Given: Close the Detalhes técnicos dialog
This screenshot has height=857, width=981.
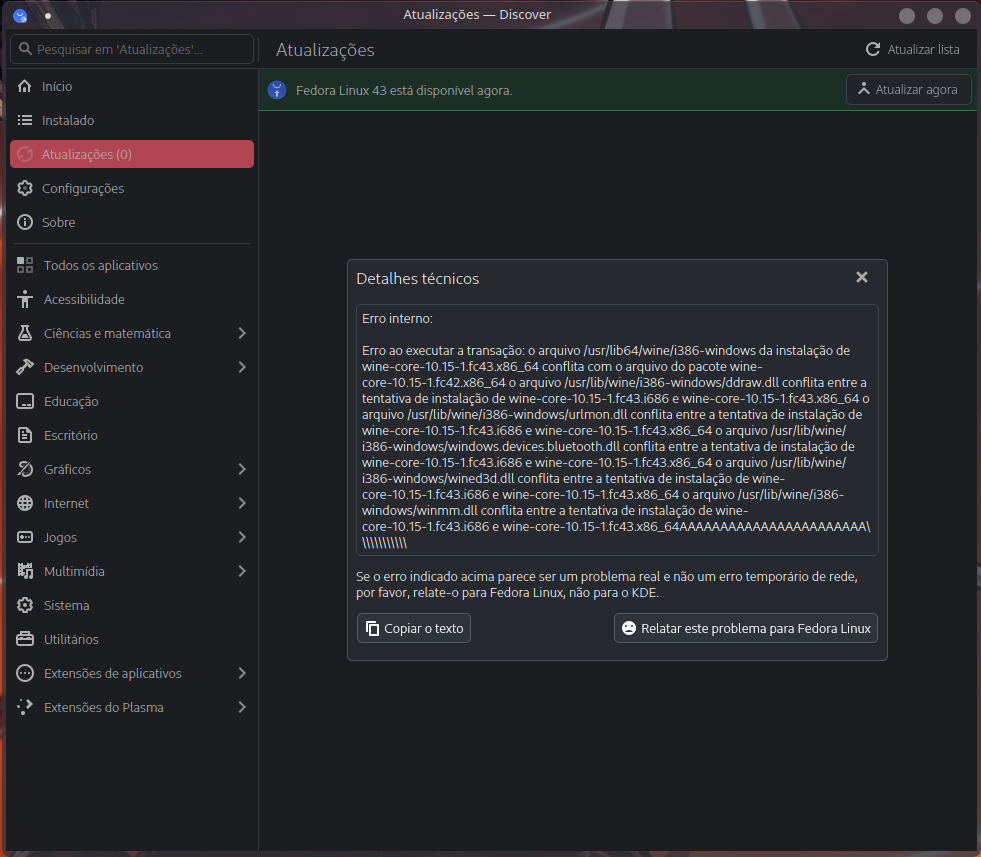Looking at the screenshot, I should (x=862, y=278).
